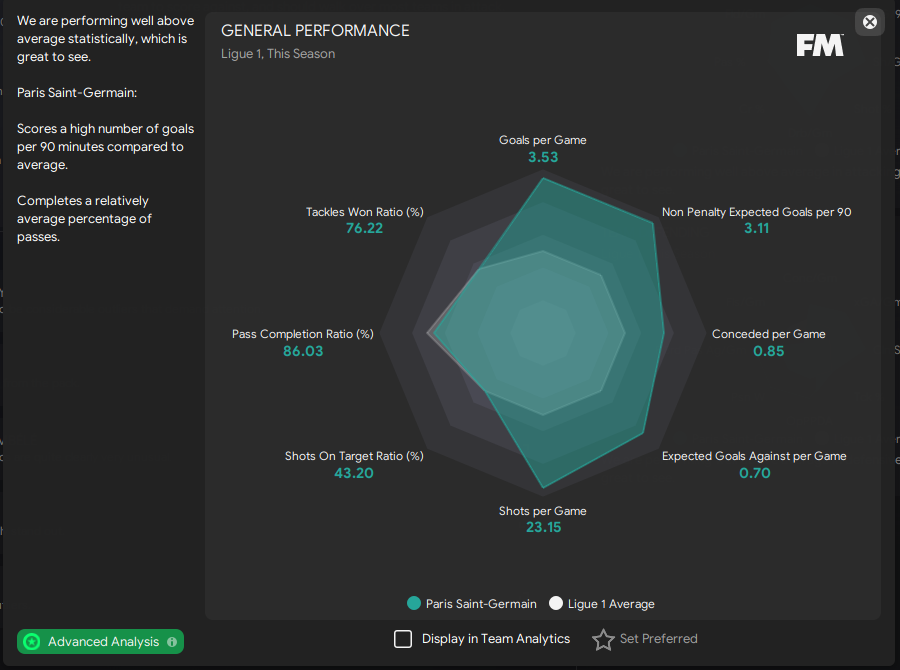This screenshot has height=670, width=900.
Task: Click the Shots On Target Ratio value 43.20
Action: coord(354,473)
